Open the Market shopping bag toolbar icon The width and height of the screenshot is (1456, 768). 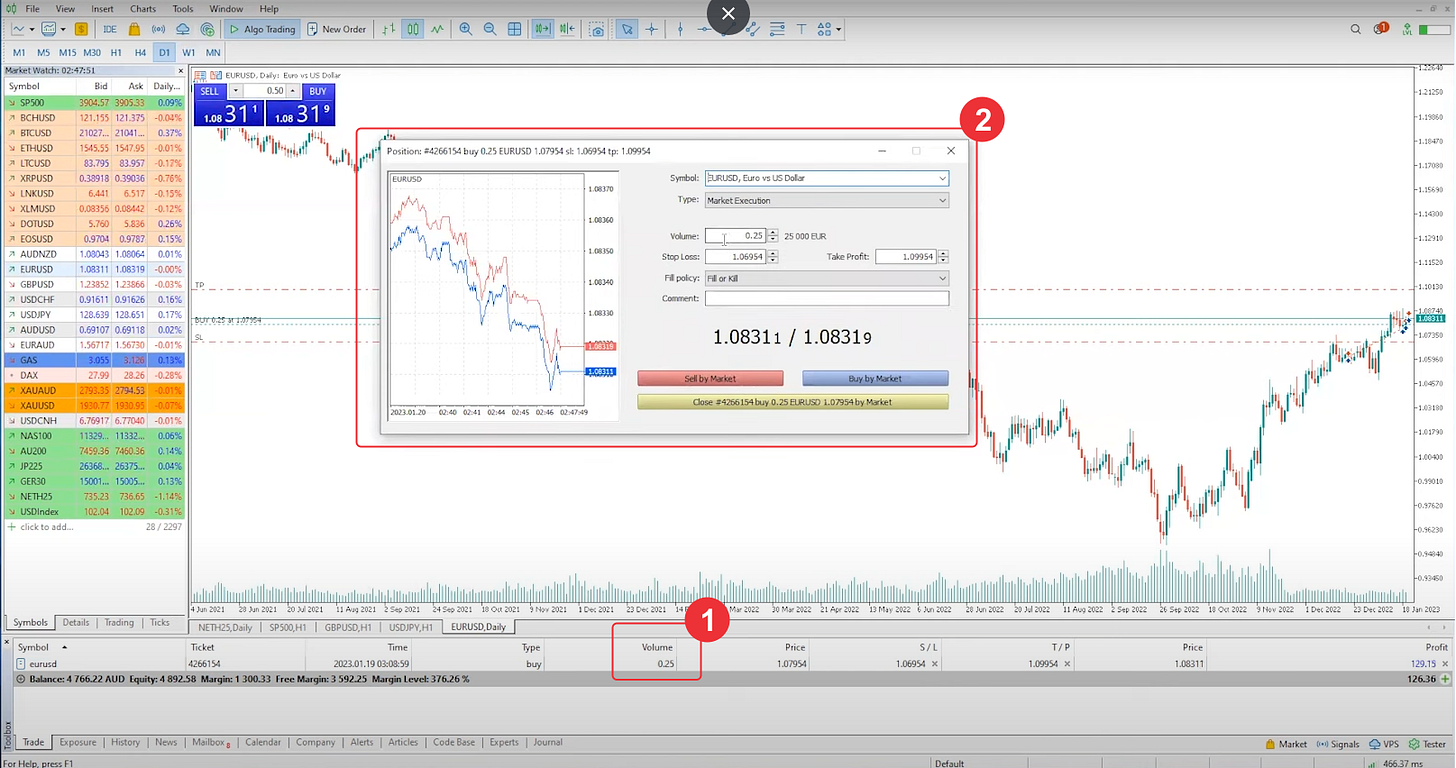134,29
